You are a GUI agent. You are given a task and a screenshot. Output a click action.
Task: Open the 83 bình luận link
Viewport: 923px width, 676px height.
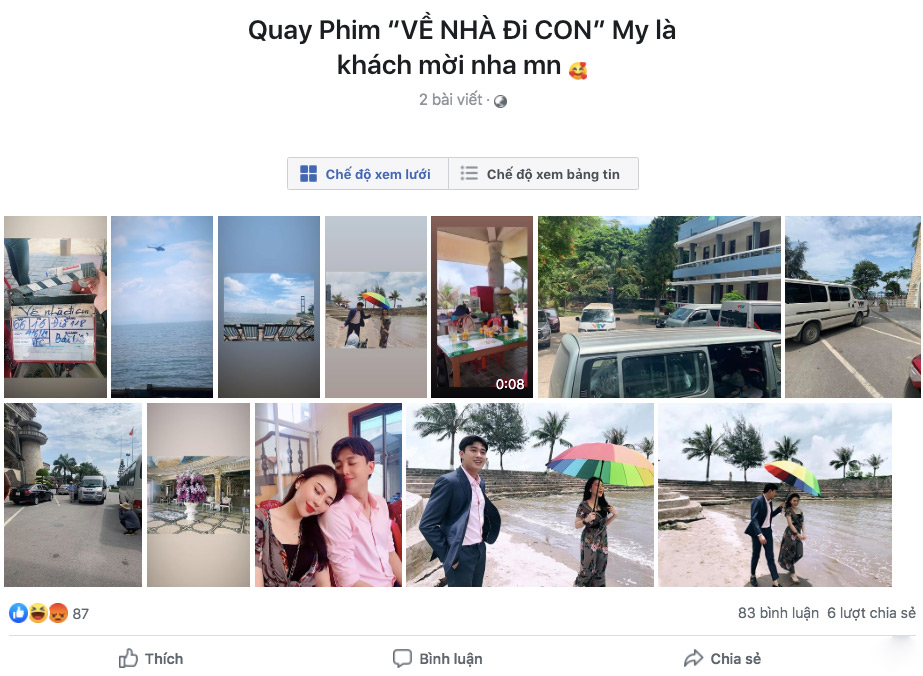point(778,613)
